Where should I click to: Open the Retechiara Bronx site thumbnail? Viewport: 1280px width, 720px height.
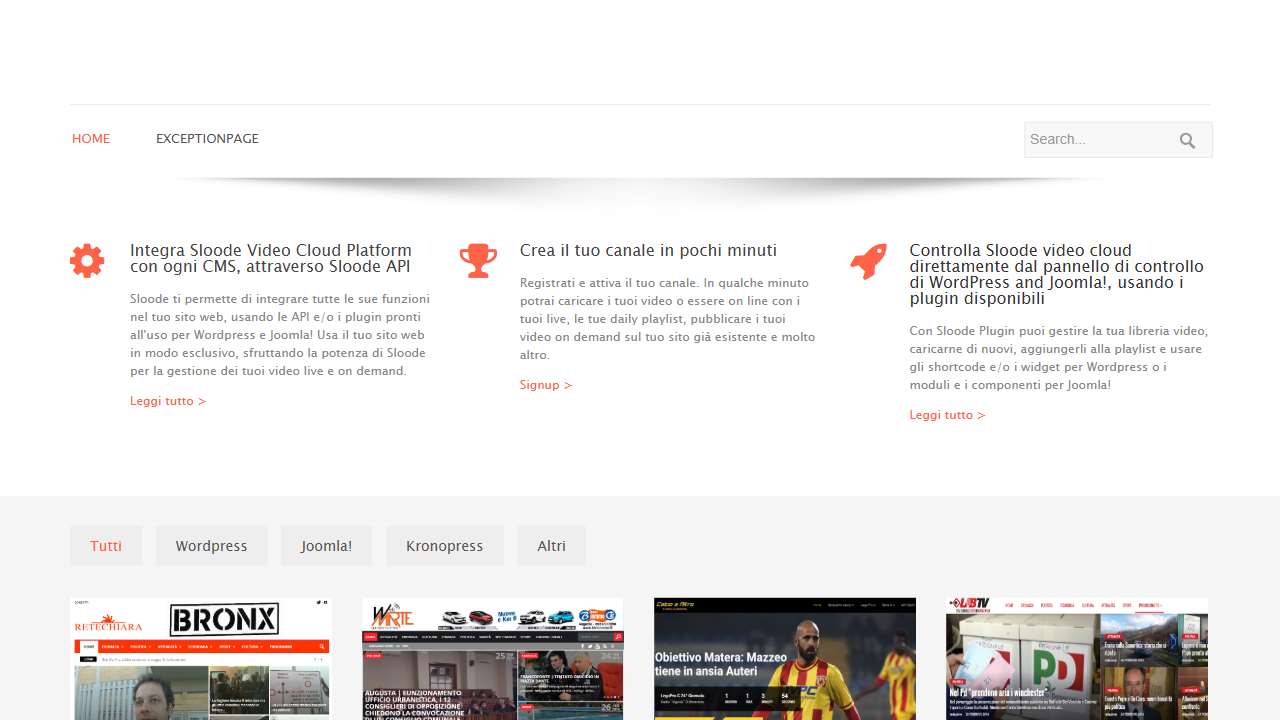point(201,659)
